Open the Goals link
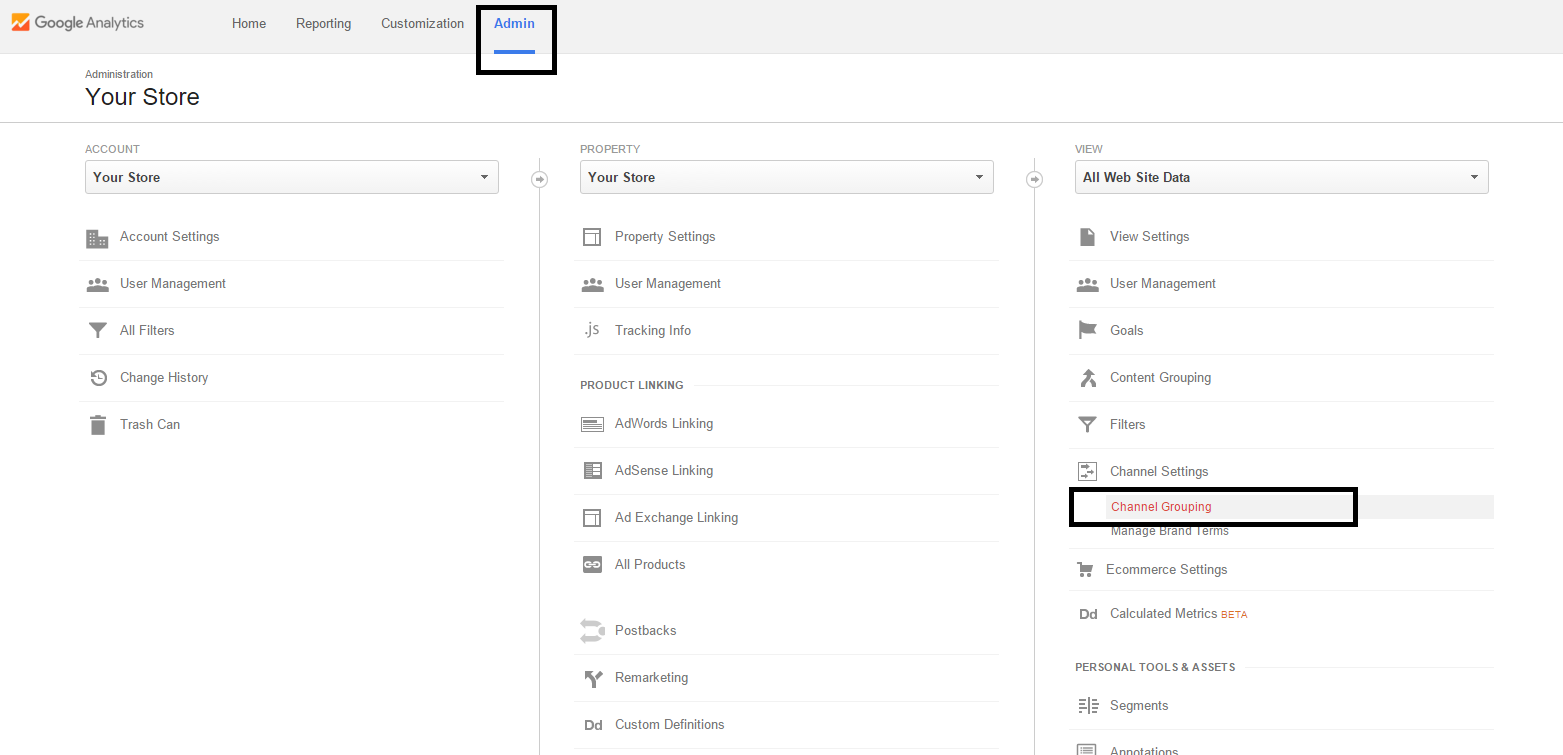The width and height of the screenshot is (1563, 755). tap(1126, 331)
